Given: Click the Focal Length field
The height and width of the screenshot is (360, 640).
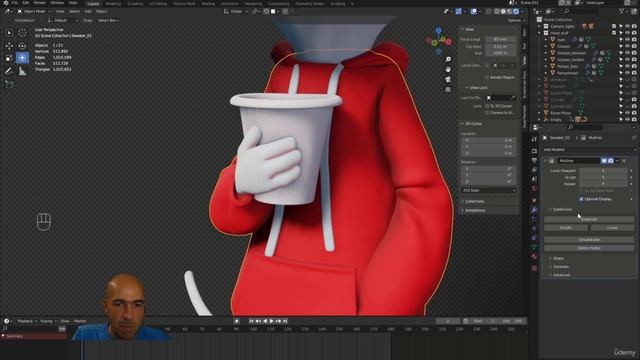Looking at the screenshot, I should 500,40.
